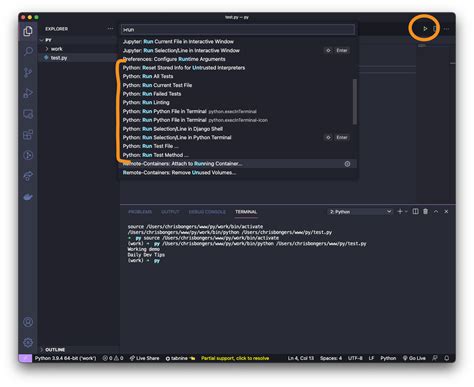This screenshot has height=387, width=474.
Task: Select 'Jupyter: Run Current File in Interactive Window'
Action: click(239, 42)
